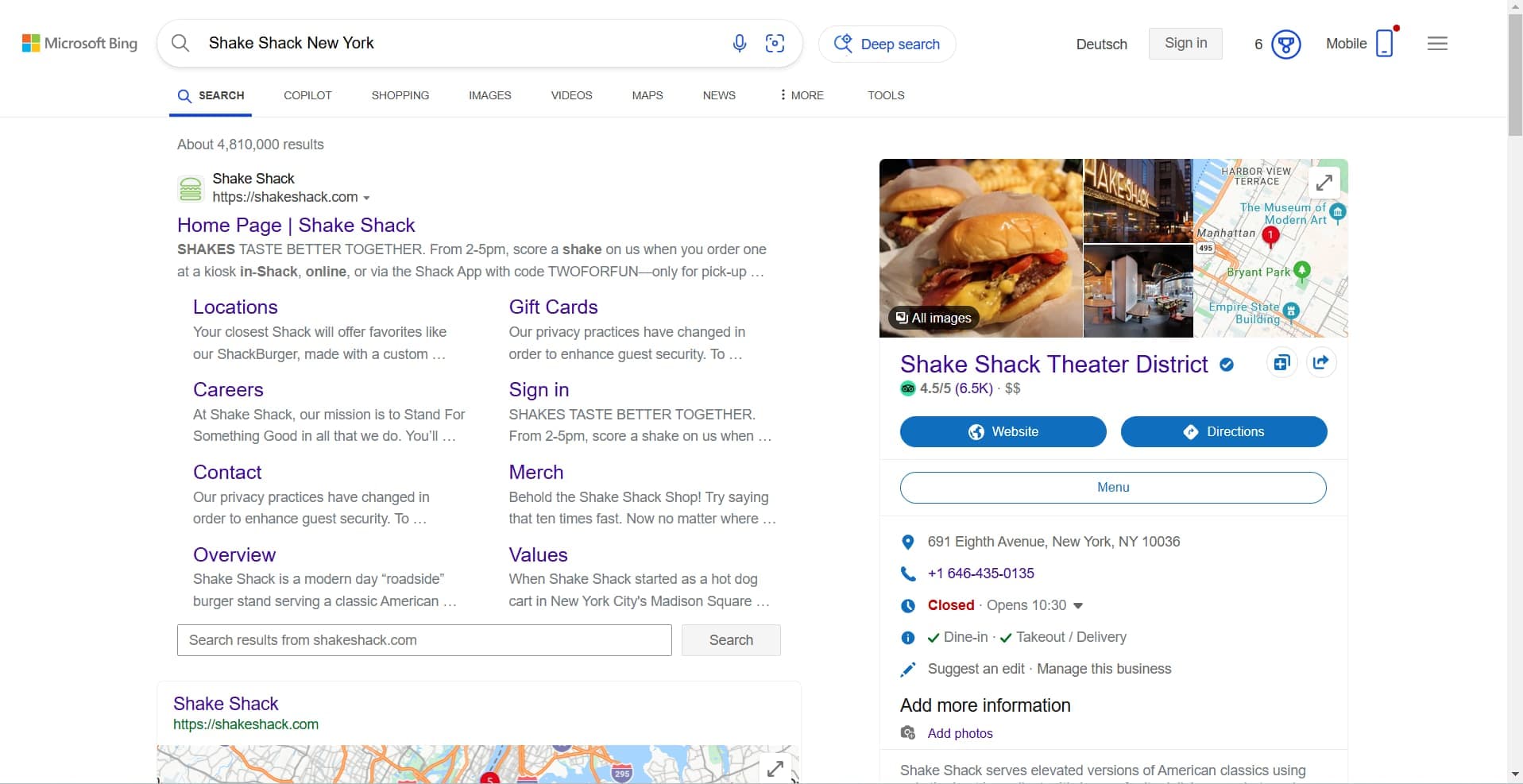Image resolution: width=1523 pixels, height=784 pixels.
Task: Open Shake Shack Theater District title
Action: coord(1053,365)
